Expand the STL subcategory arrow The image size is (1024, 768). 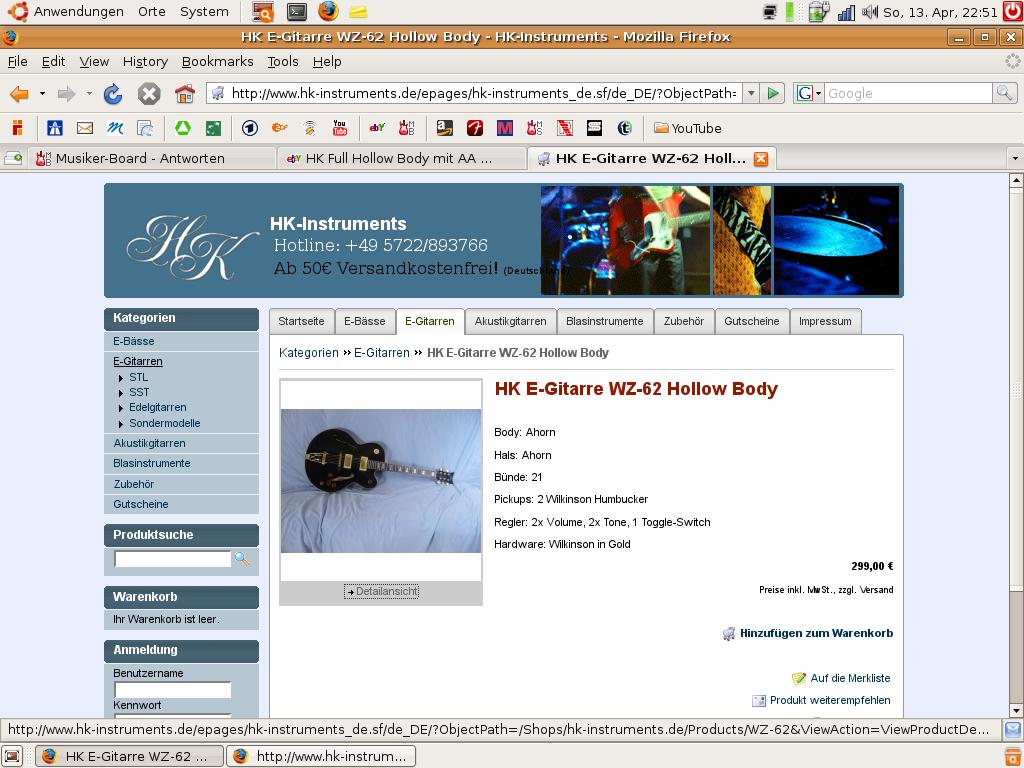click(x=121, y=378)
